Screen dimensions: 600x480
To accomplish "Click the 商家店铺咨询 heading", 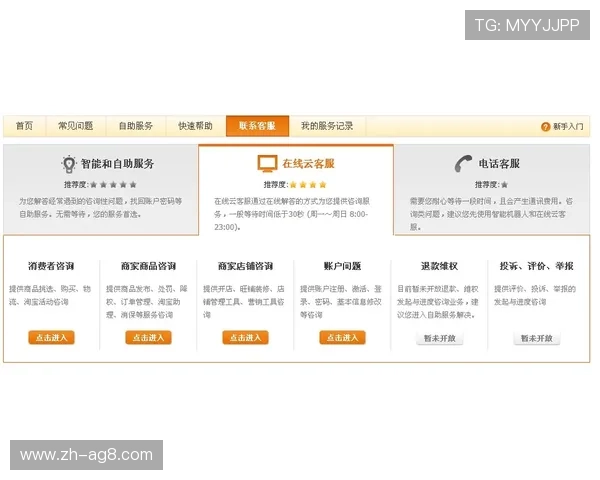I will tap(245, 266).
